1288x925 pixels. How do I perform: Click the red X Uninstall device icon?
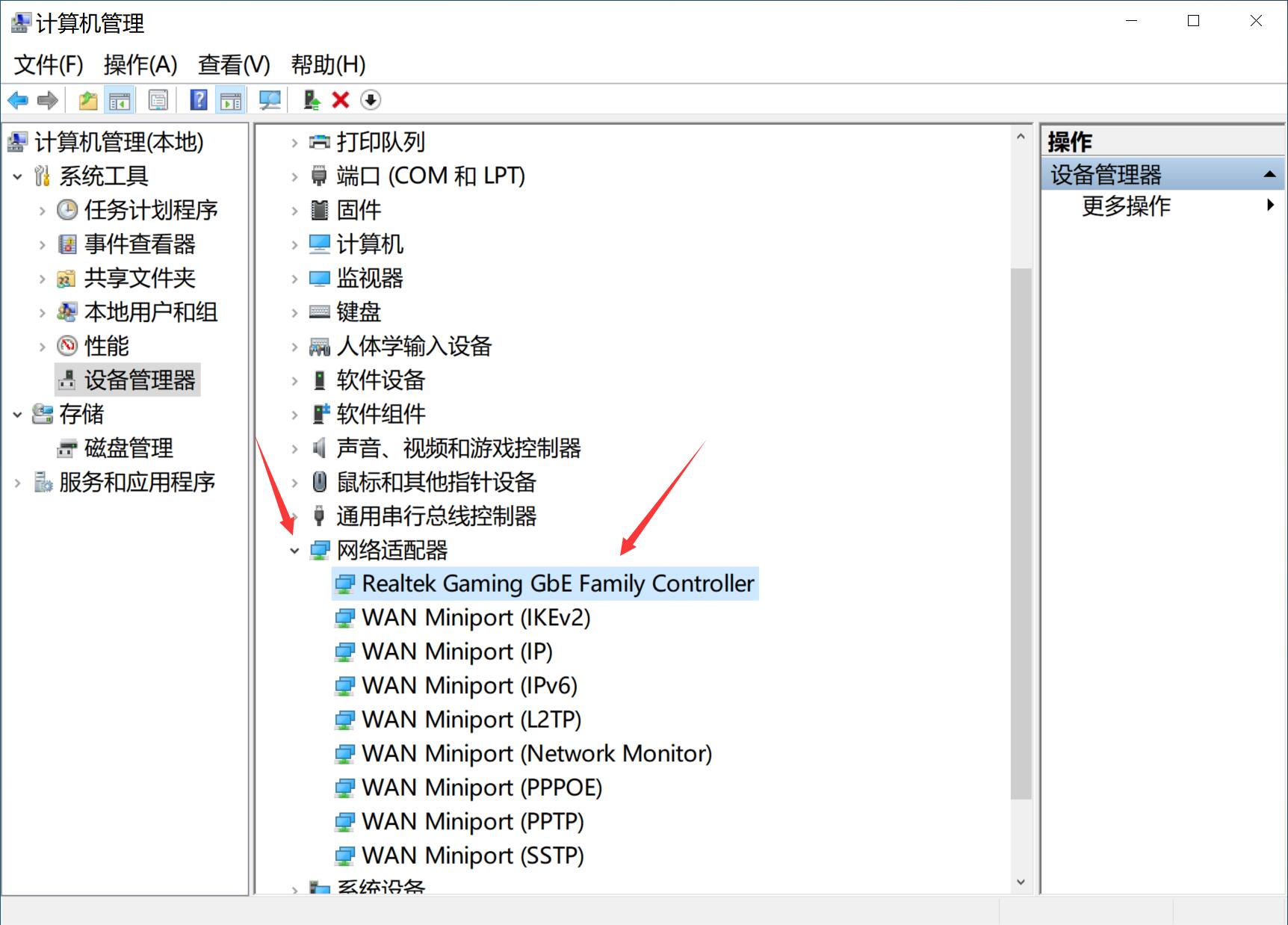pyautogui.click(x=341, y=100)
